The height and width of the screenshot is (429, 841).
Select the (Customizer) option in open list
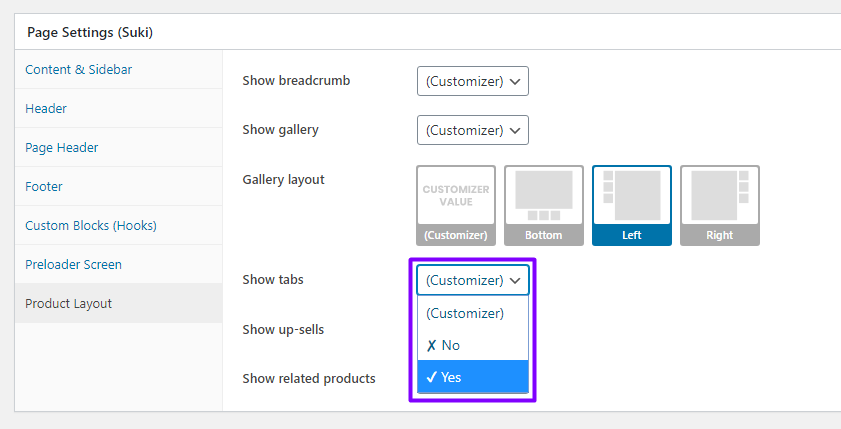[473, 313]
